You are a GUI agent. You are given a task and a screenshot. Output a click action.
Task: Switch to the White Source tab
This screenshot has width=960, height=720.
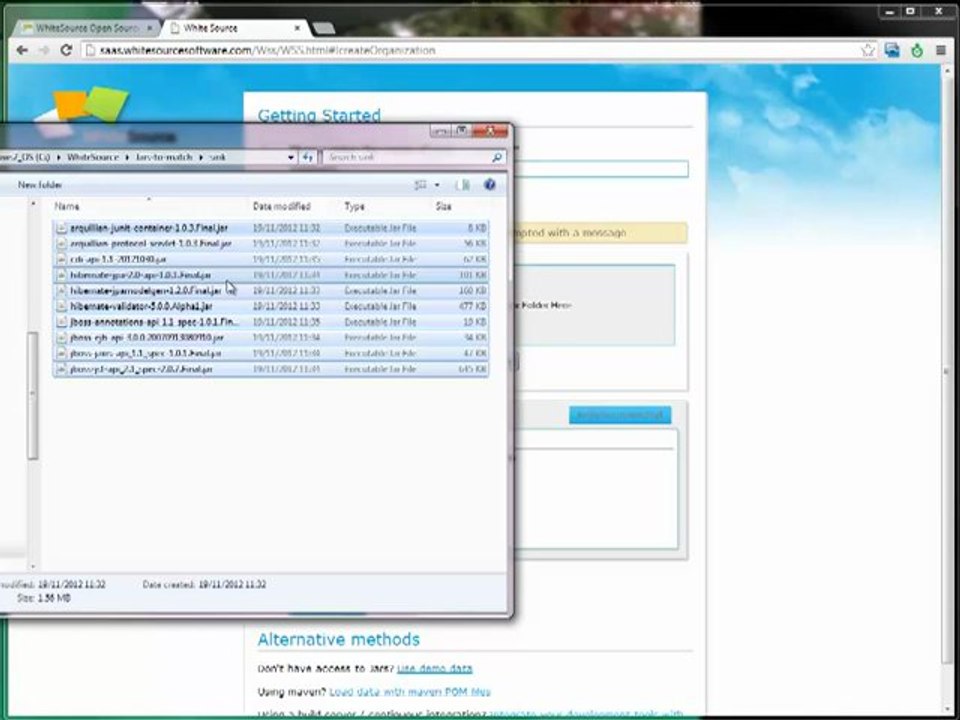point(236,28)
